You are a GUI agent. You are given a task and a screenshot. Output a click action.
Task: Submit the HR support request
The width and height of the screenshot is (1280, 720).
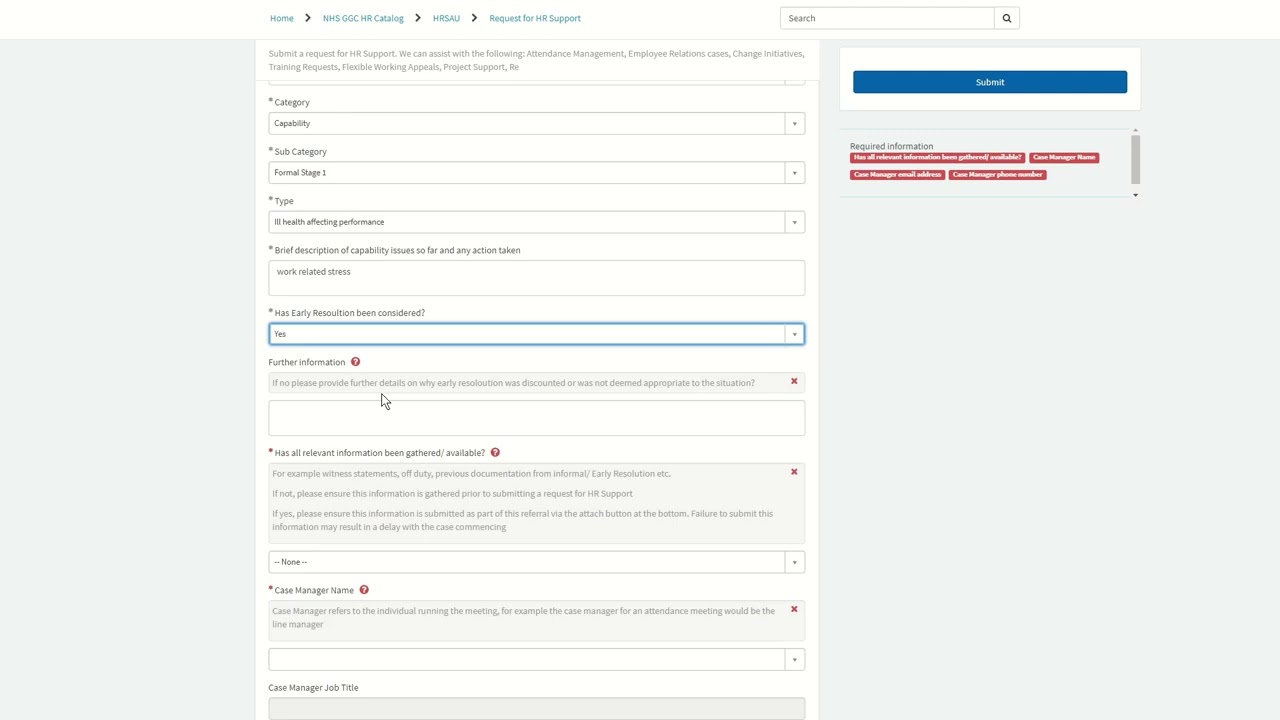(990, 82)
